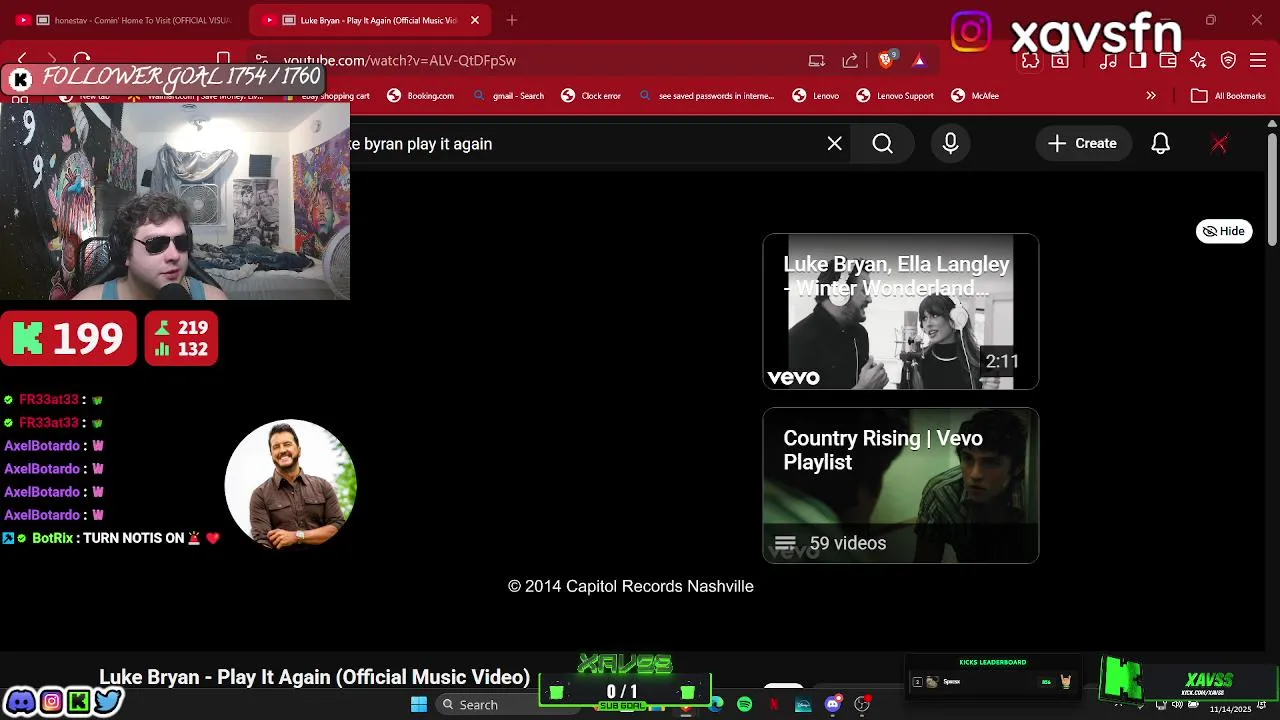The width and height of the screenshot is (1280, 720).
Task: Open the McAfee bookmark
Action: [x=975, y=96]
